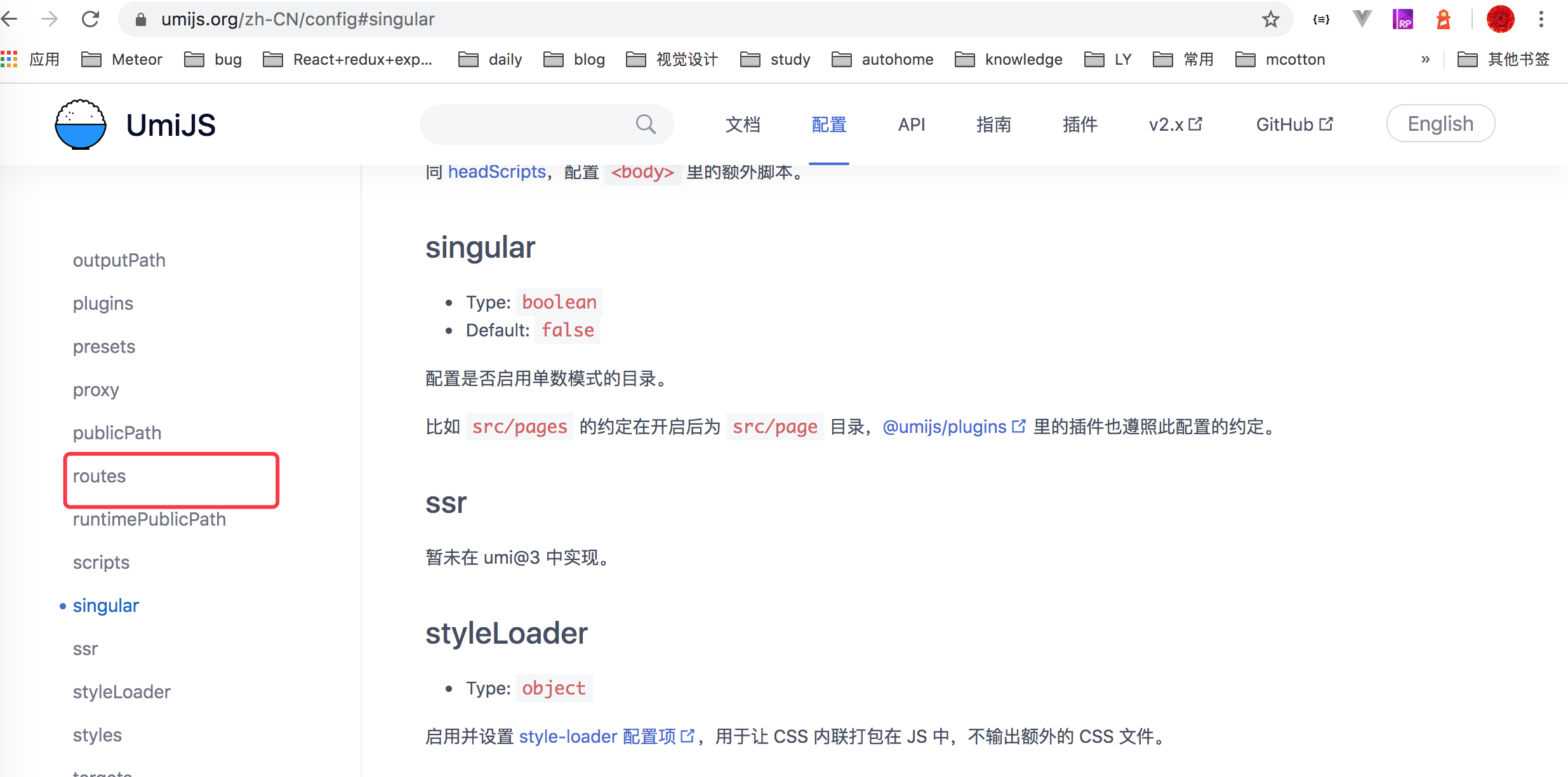Open Chrome three-dot menu
Image resolution: width=1568 pixels, height=777 pixels.
tap(1541, 19)
